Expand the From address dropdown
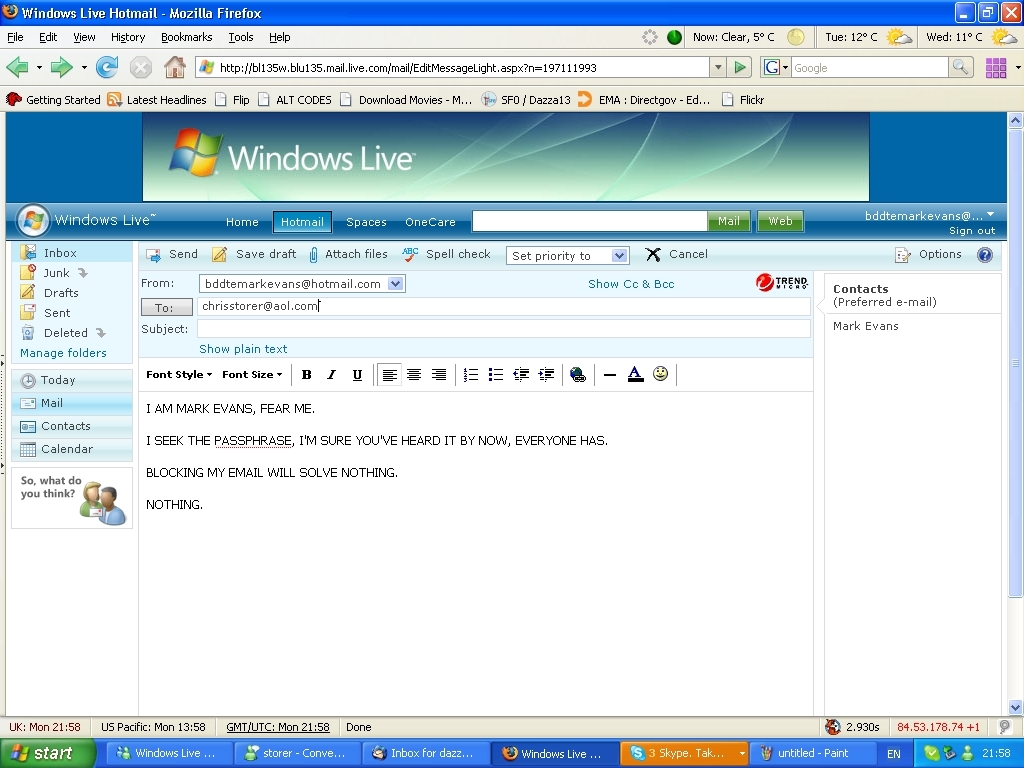The width and height of the screenshot is (1024, 768). [x=396, y=284]
